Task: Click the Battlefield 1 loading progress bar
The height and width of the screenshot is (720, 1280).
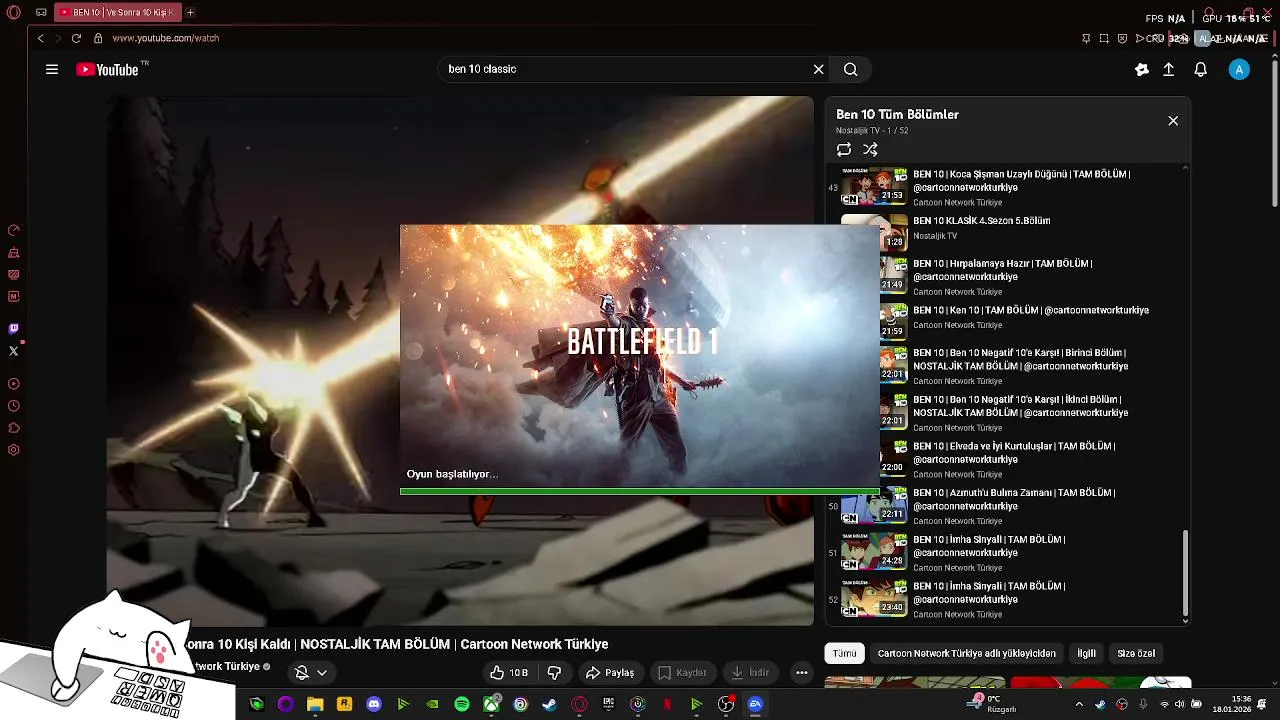Action: point(640,491)
